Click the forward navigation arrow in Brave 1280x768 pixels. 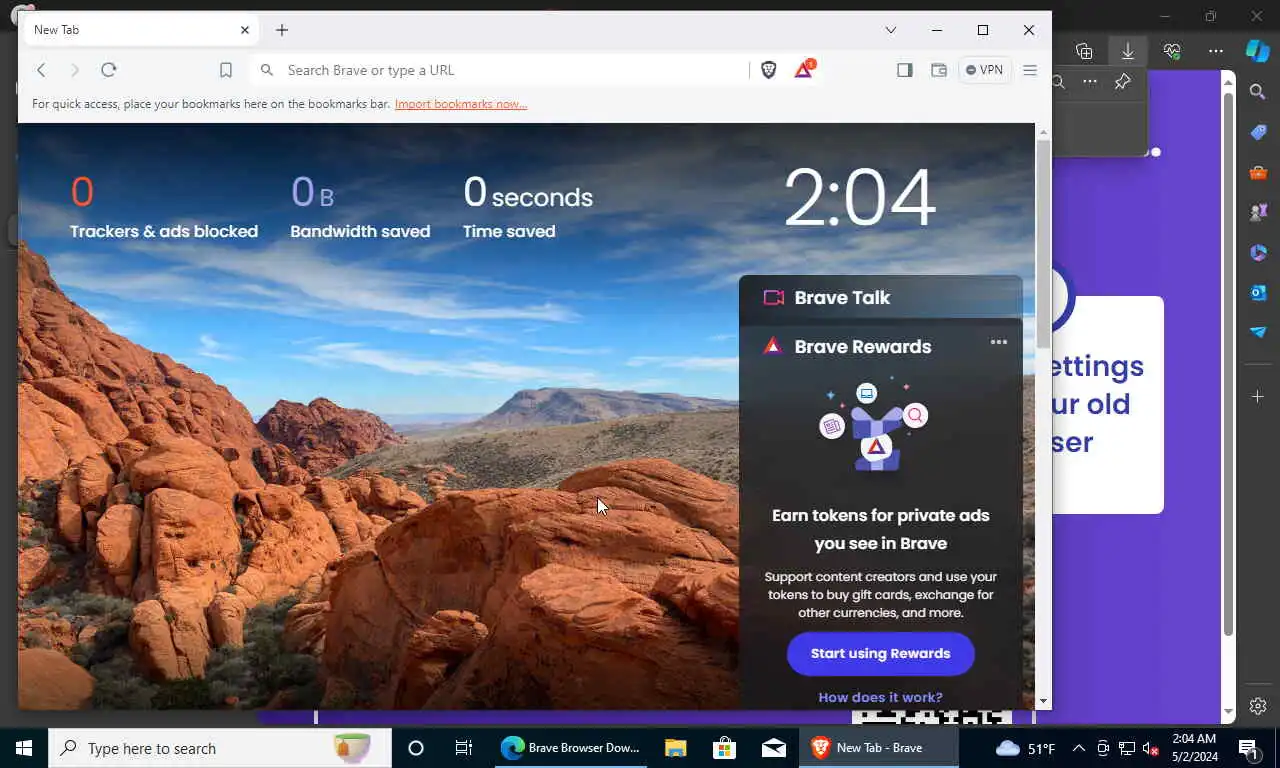74,70
